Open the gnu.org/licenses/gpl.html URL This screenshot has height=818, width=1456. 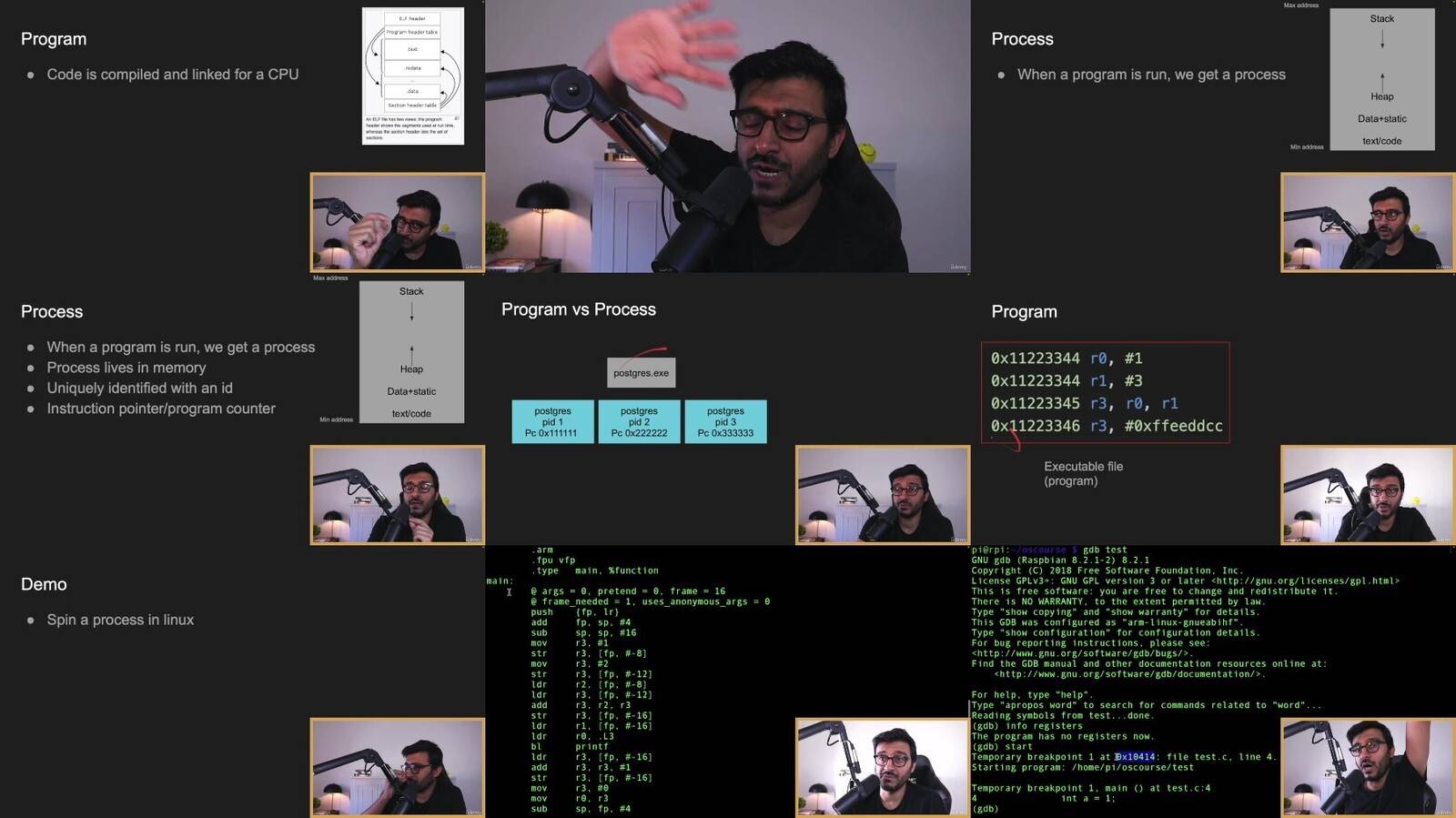[x=1305, y=581]
